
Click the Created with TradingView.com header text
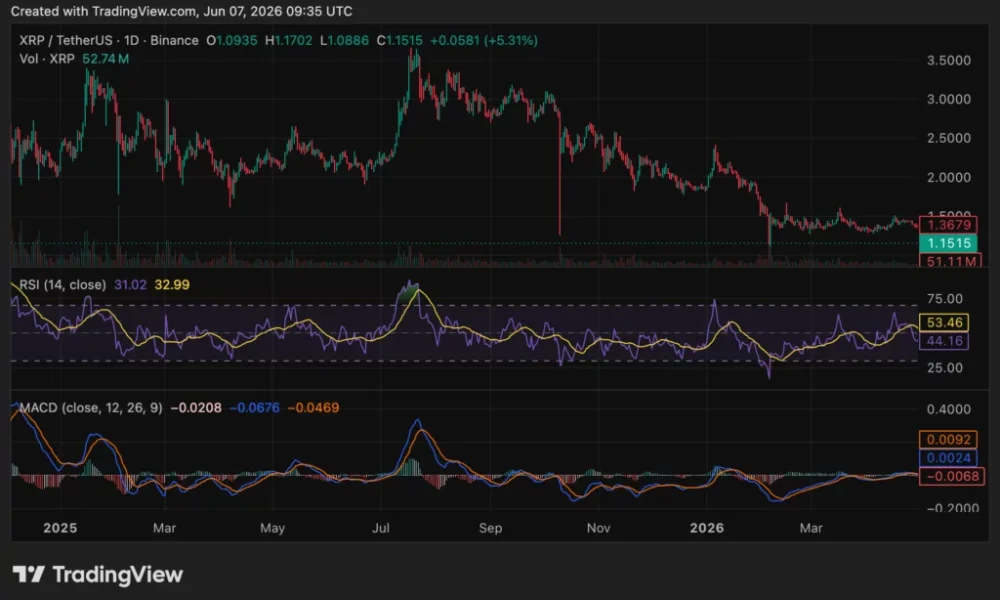click(181, 11)
